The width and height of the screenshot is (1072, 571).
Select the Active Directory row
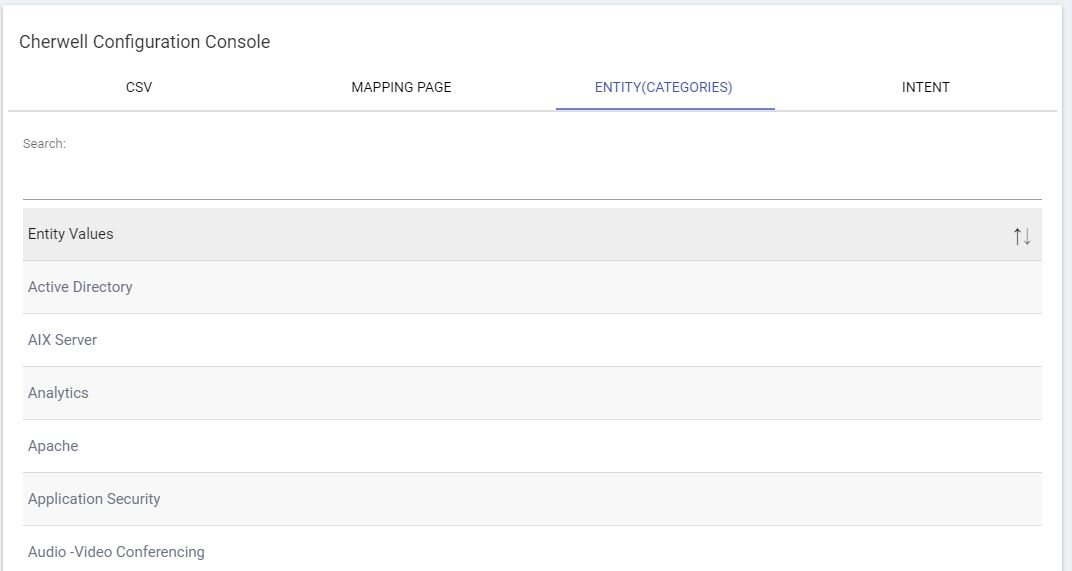click(x=80, y=287)
